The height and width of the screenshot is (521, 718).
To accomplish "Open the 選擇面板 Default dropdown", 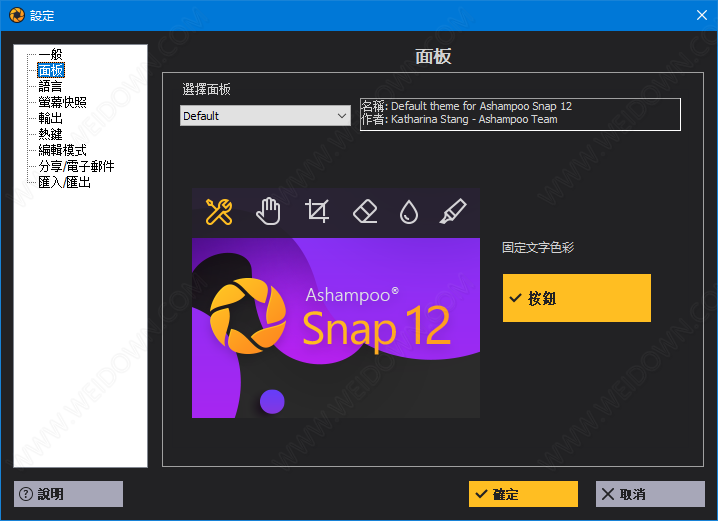I will tap(265, 116).
